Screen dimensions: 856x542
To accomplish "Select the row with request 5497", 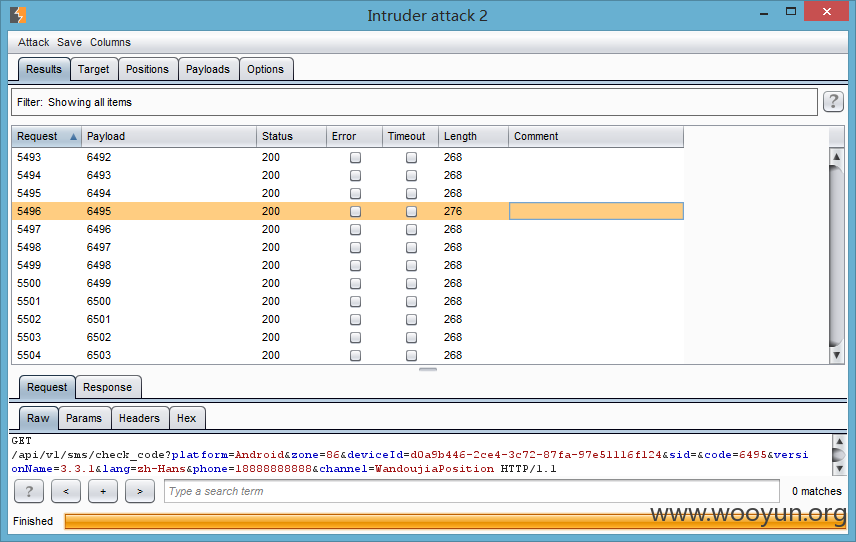I will [x=347, y=229].
